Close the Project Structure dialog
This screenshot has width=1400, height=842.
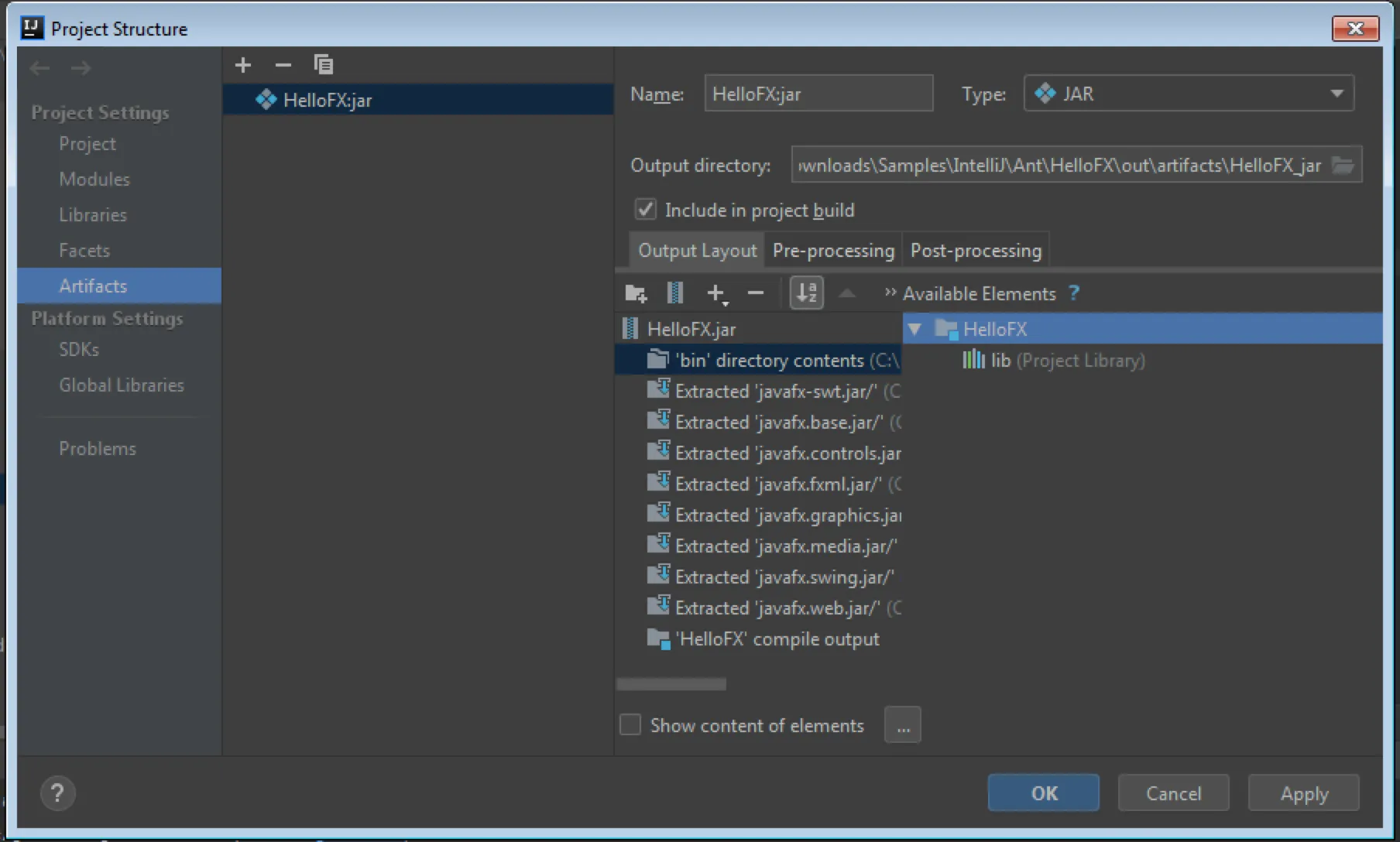1355,29
